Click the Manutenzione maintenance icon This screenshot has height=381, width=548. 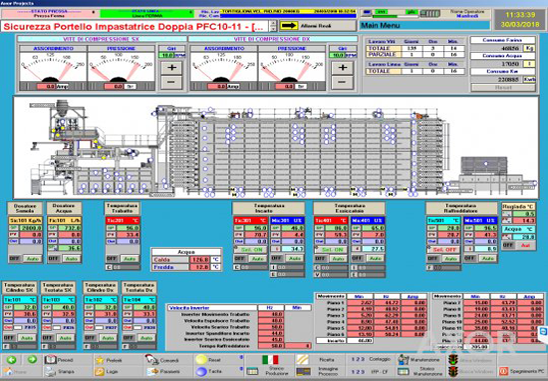[403, 360]
